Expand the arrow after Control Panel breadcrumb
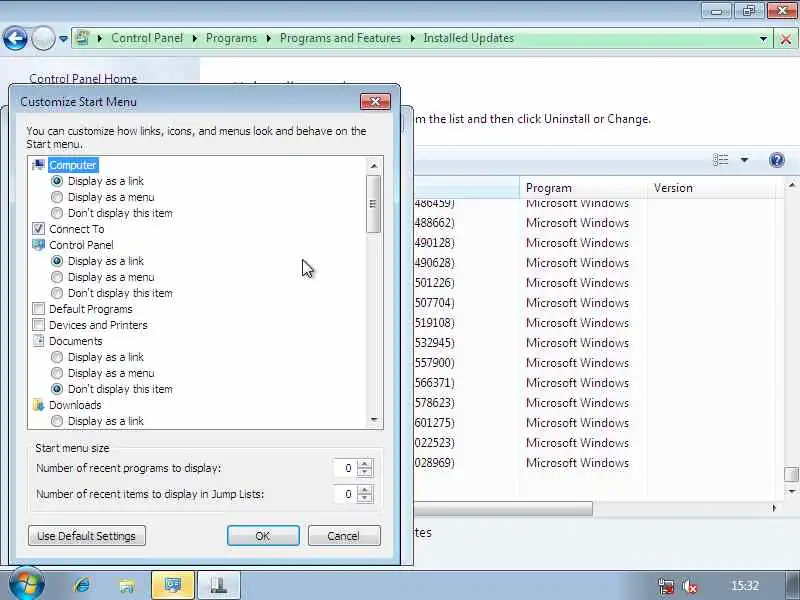 (x=194, y=38)
